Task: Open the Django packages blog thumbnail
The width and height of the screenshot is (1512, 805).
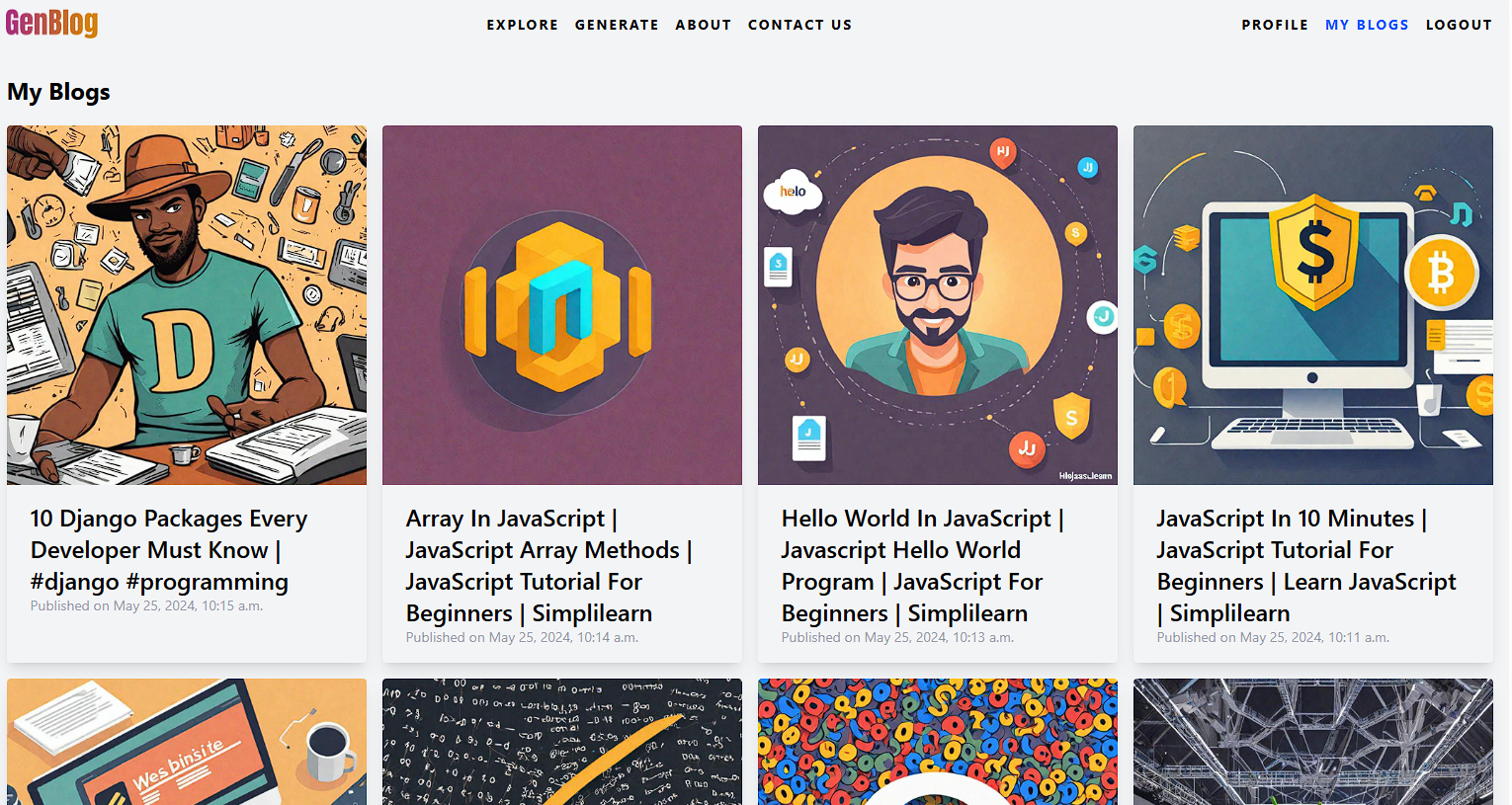Action: click(187, 305)
